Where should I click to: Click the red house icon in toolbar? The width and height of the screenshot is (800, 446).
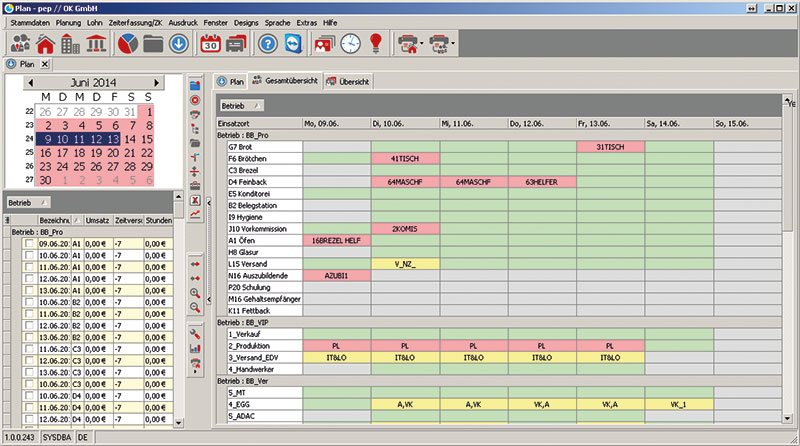click(x=45, y=44)
